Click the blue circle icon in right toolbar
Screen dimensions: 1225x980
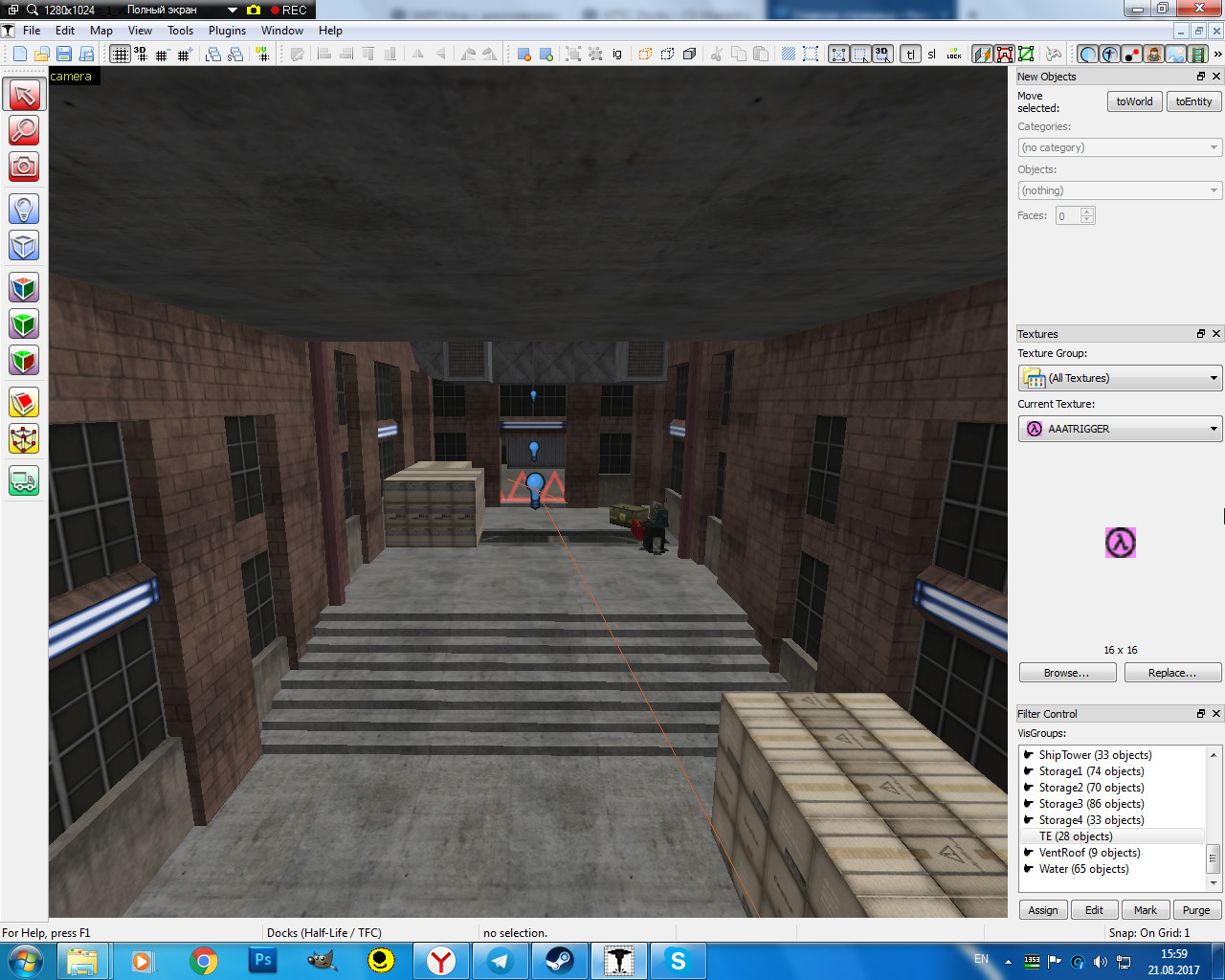point(1088,54)
